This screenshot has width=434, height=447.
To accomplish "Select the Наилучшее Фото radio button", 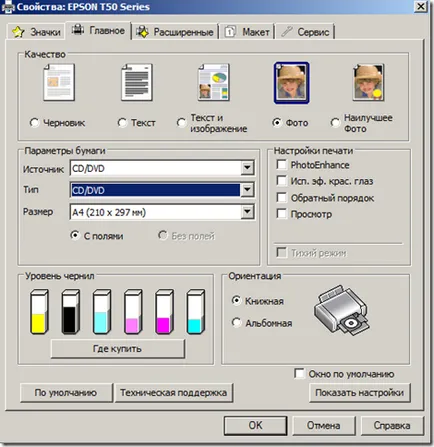I will tap(335, 123).
